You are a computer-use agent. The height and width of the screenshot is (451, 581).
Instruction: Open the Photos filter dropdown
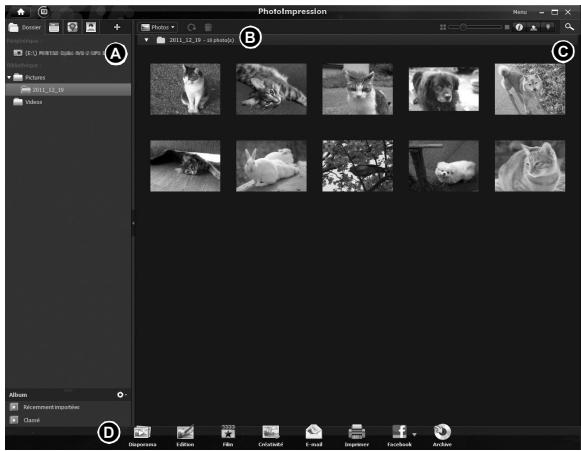(x=158, y=27)
